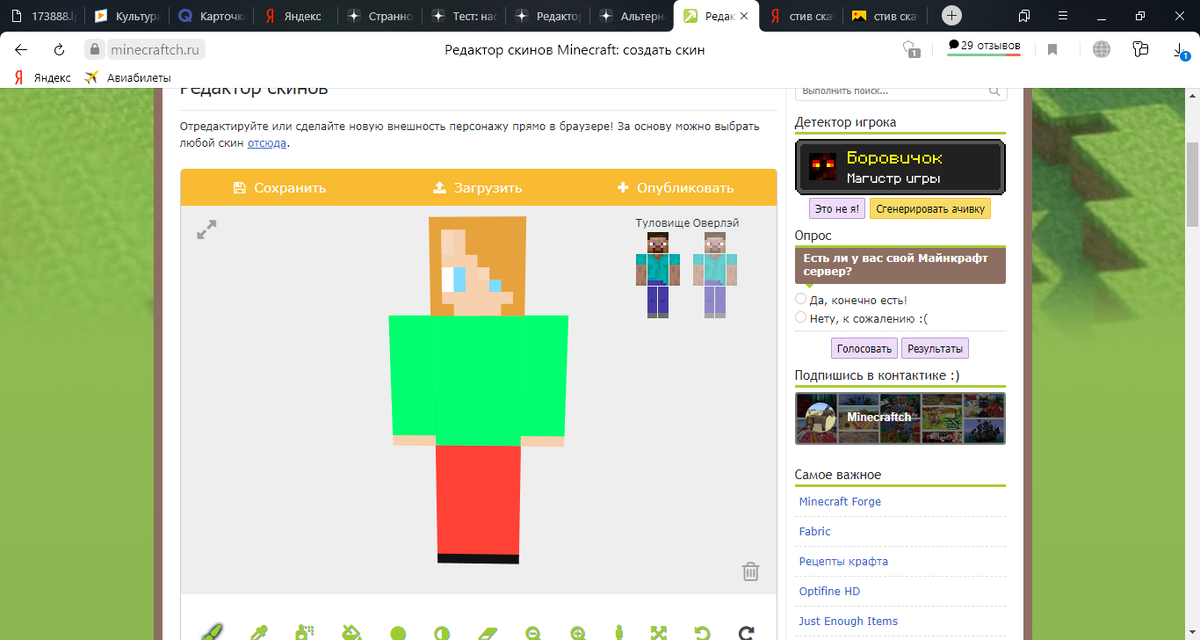
Task: Click the four-arrow expand icon in toolbar
Action: coord(658,633)
